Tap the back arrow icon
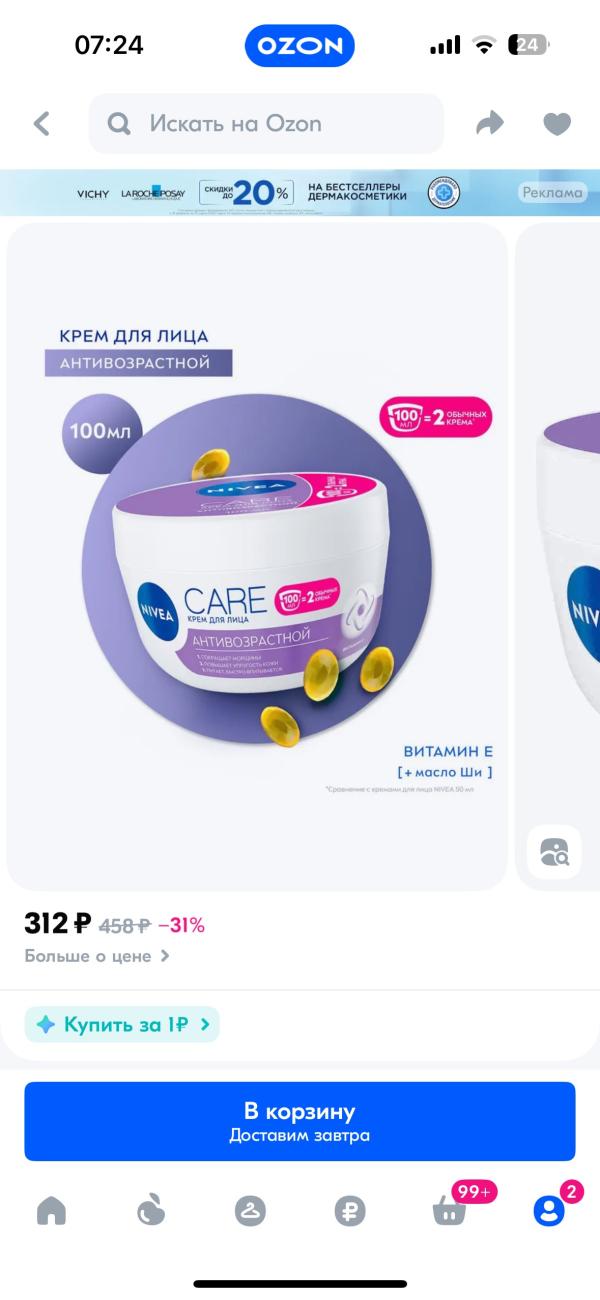 [41, 124]
